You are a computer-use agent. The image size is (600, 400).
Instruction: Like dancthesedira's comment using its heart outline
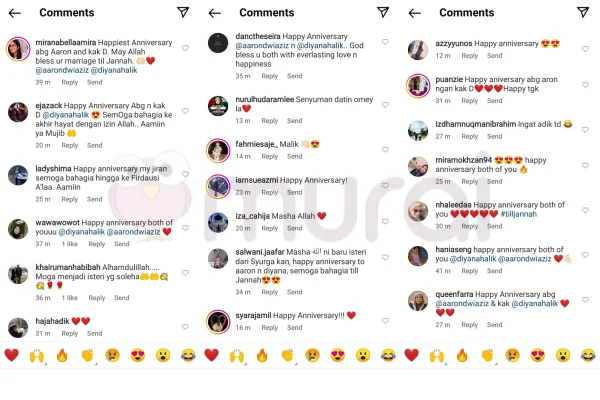[385, 42]
